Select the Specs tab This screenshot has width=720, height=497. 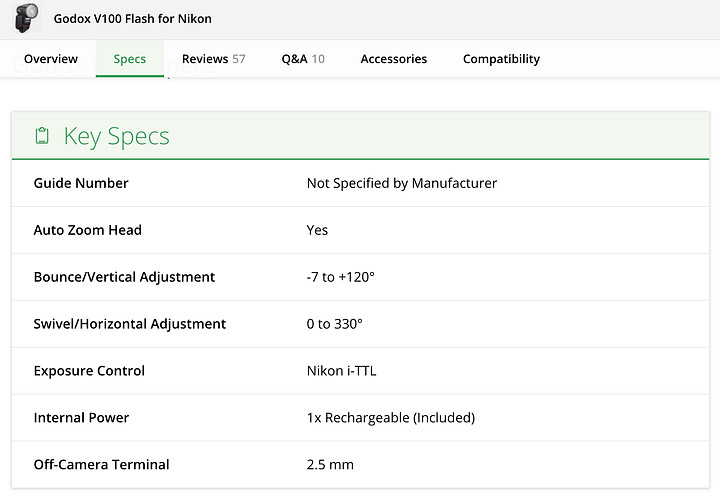(129, 59)
